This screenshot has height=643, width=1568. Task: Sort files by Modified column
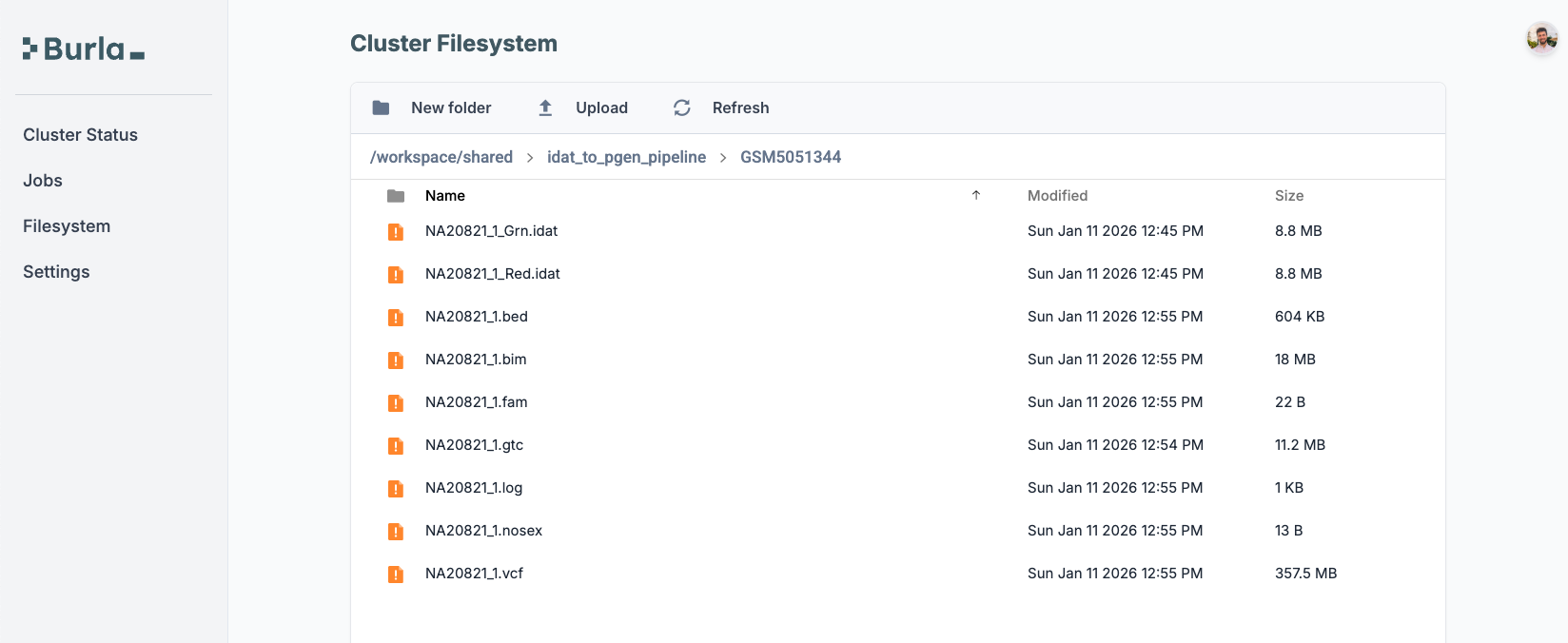coord(1057,196)
